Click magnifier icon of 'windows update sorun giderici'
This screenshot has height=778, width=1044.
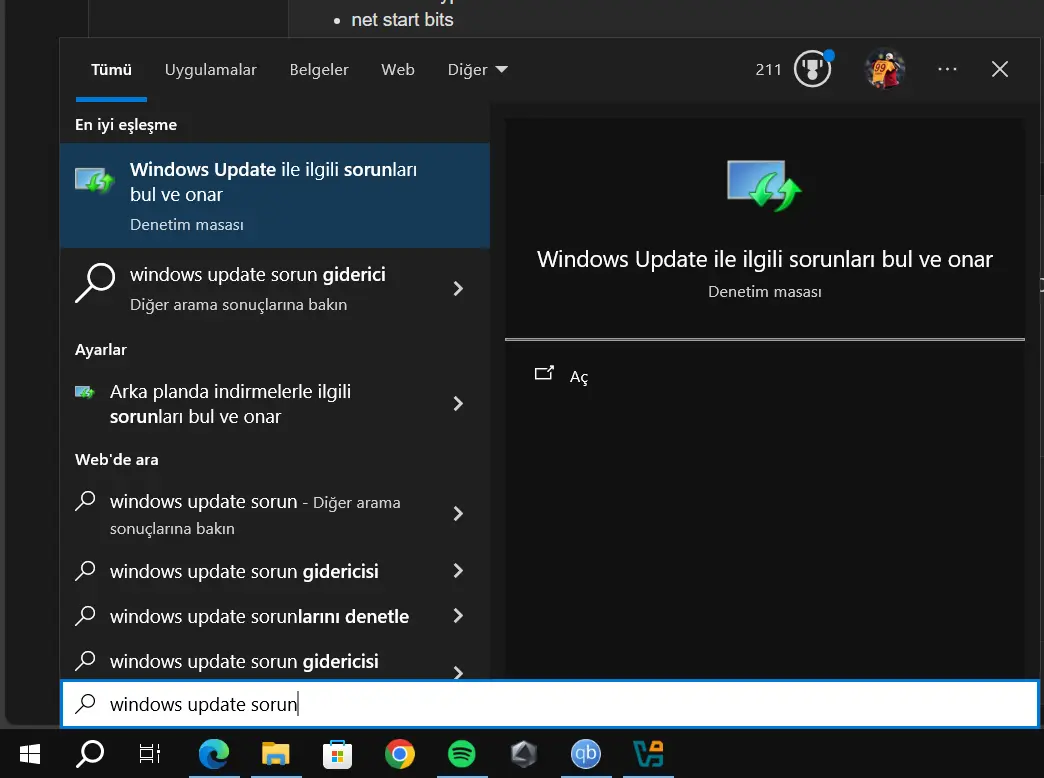(95, 283)
